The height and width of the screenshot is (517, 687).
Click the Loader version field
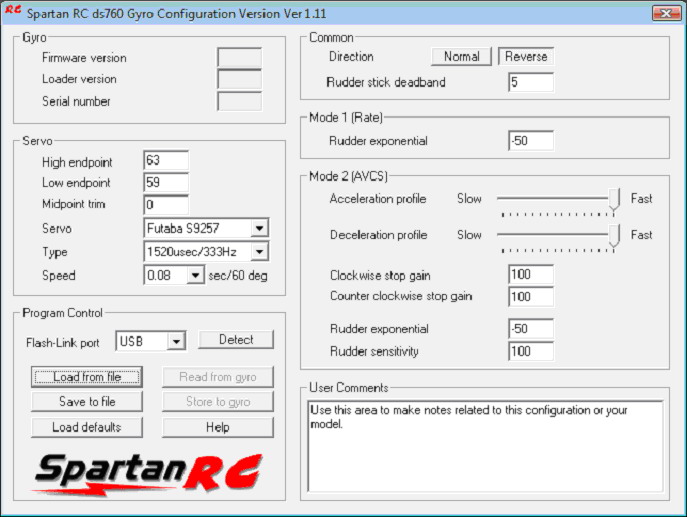point(240,79)
